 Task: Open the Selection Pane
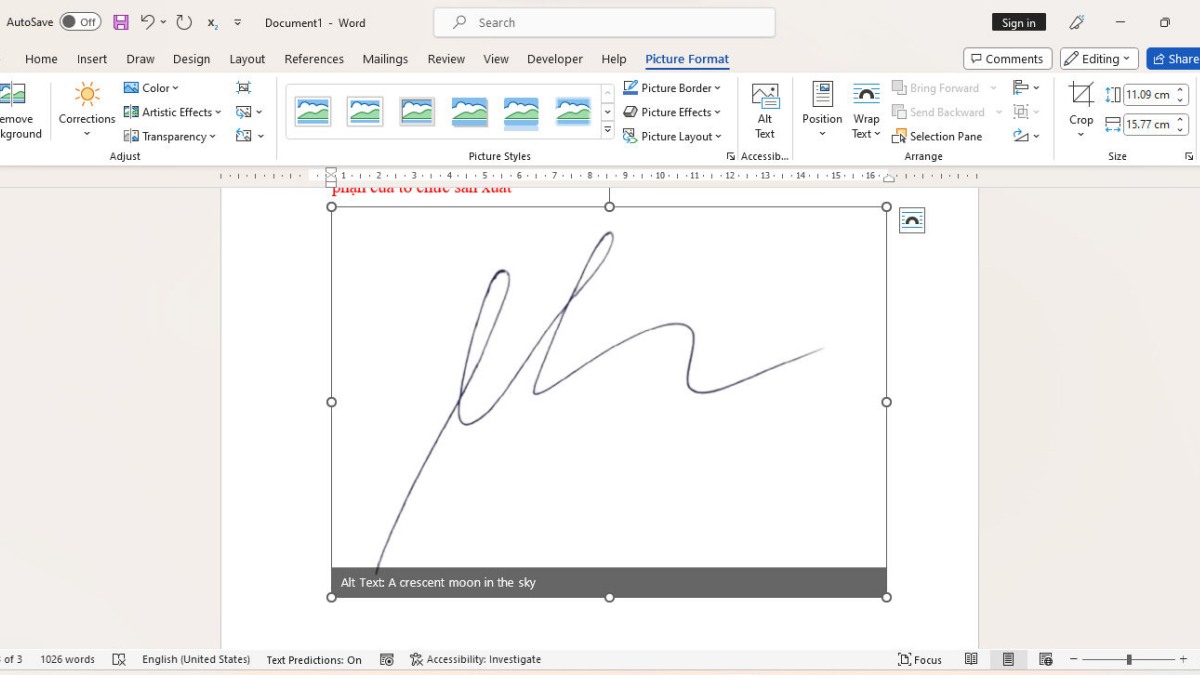coord(937,136)
